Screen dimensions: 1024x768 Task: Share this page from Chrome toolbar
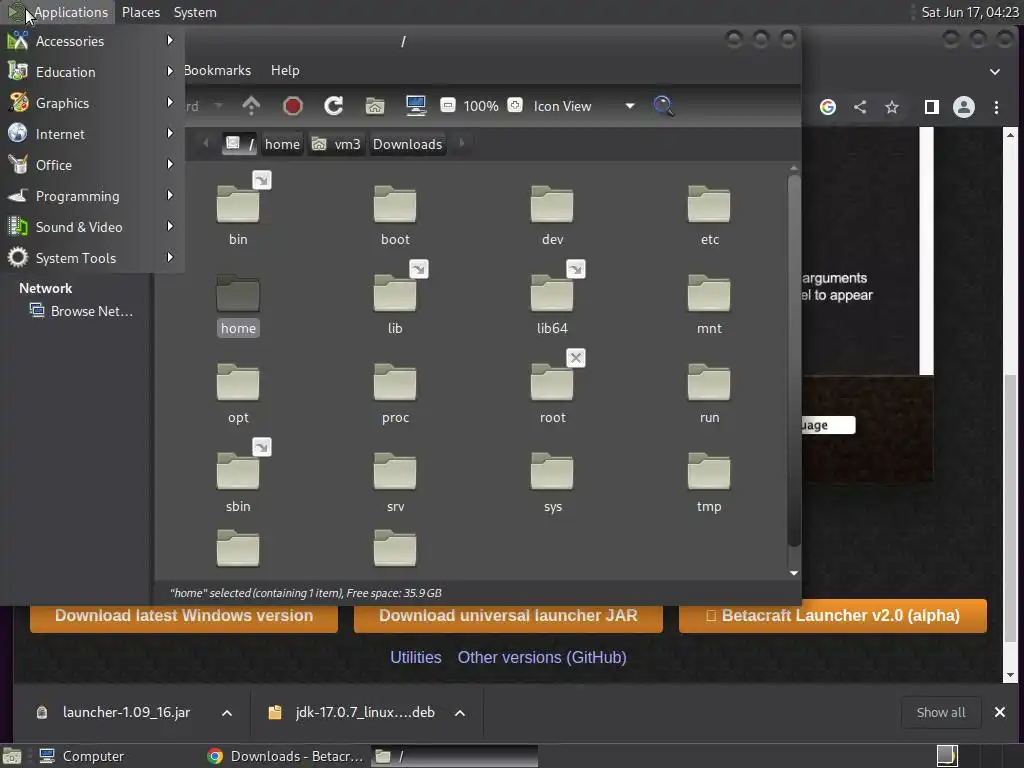point(860,107)
